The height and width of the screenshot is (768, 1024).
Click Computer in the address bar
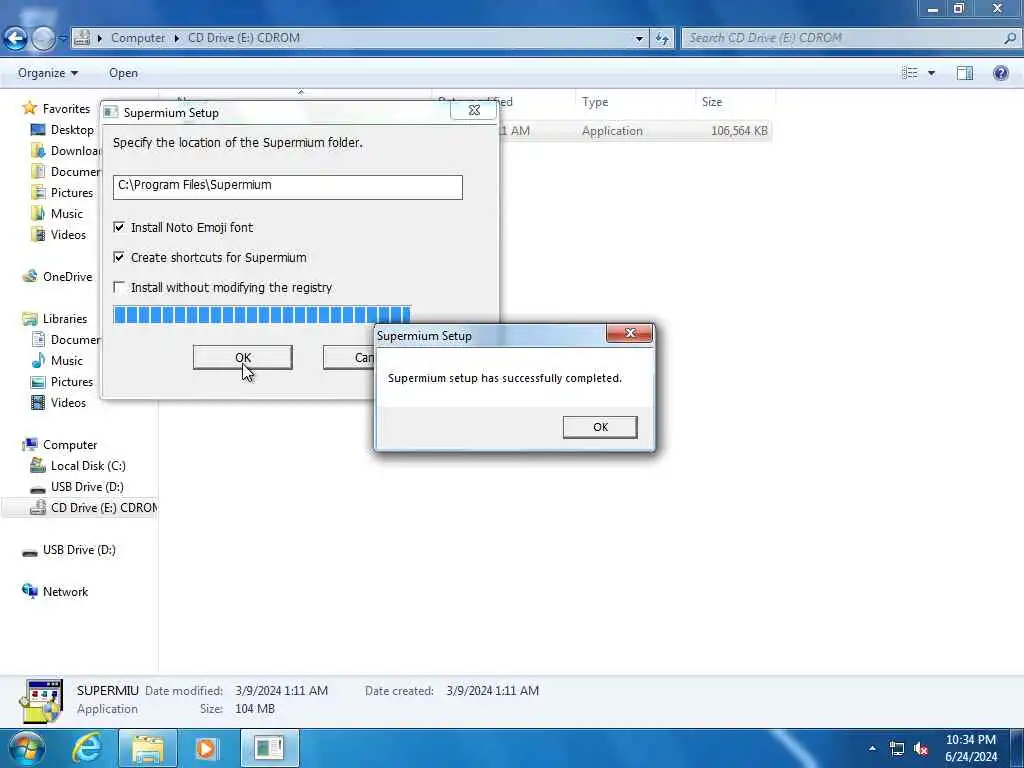click(138, 38)
